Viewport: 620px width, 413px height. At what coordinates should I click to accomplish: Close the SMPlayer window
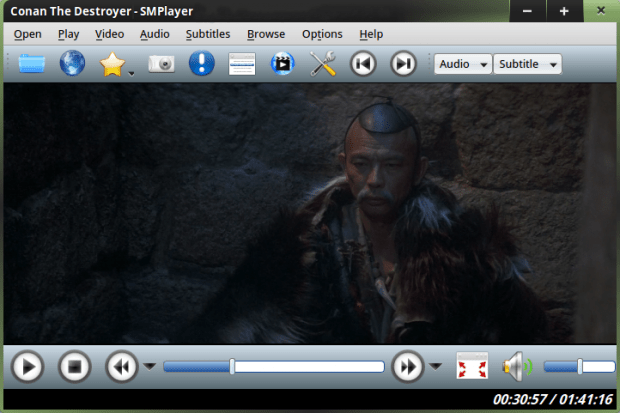(x=601, y=11)
